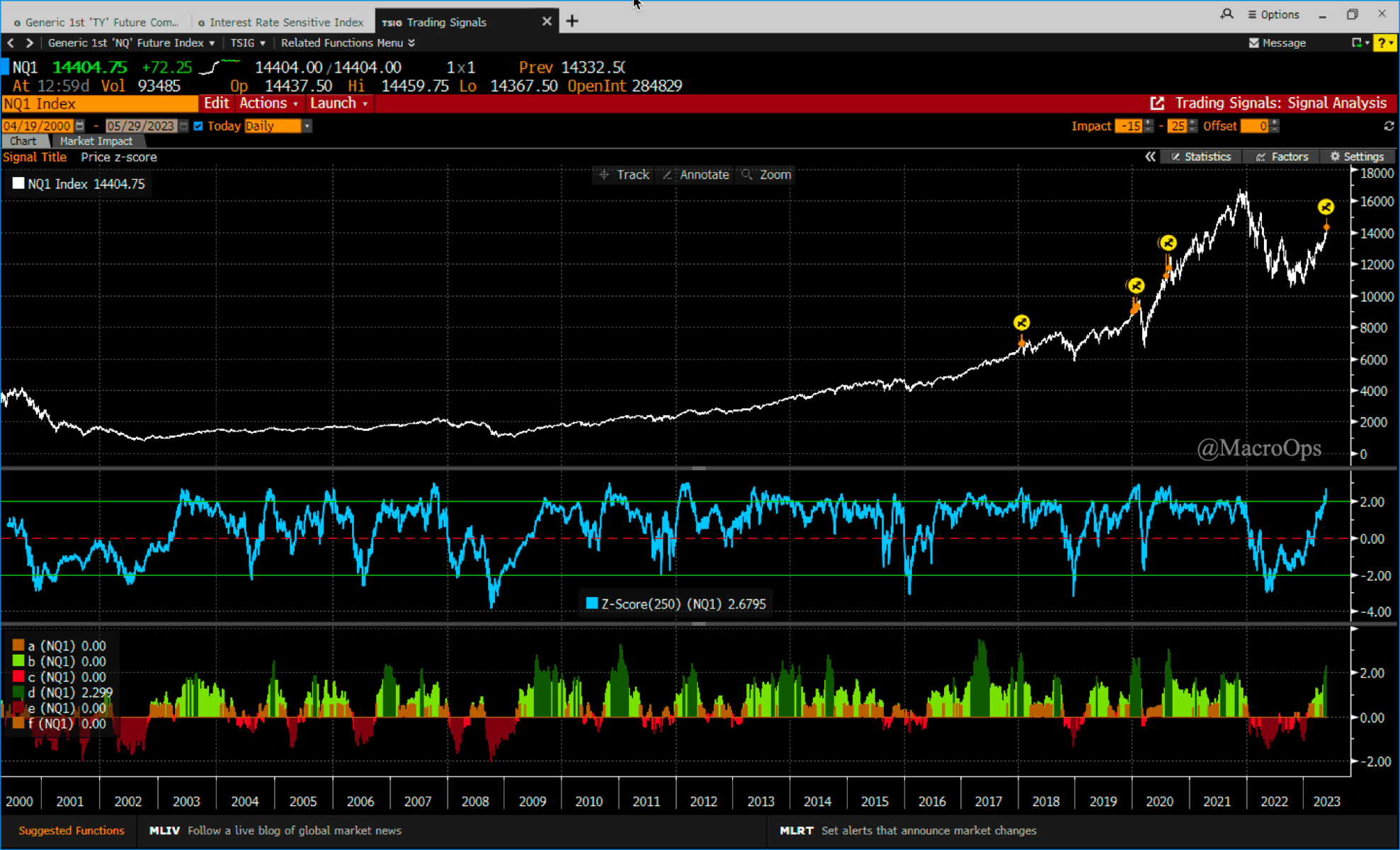Open the Statistics panel button
This screenshot has height=850, width=1400.
pos(1201,157)
